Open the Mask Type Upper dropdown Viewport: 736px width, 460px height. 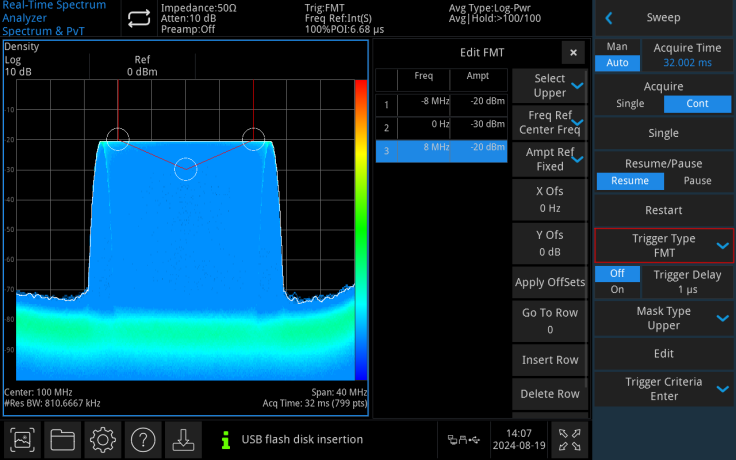pyautogui.click(x=664, y=317)
